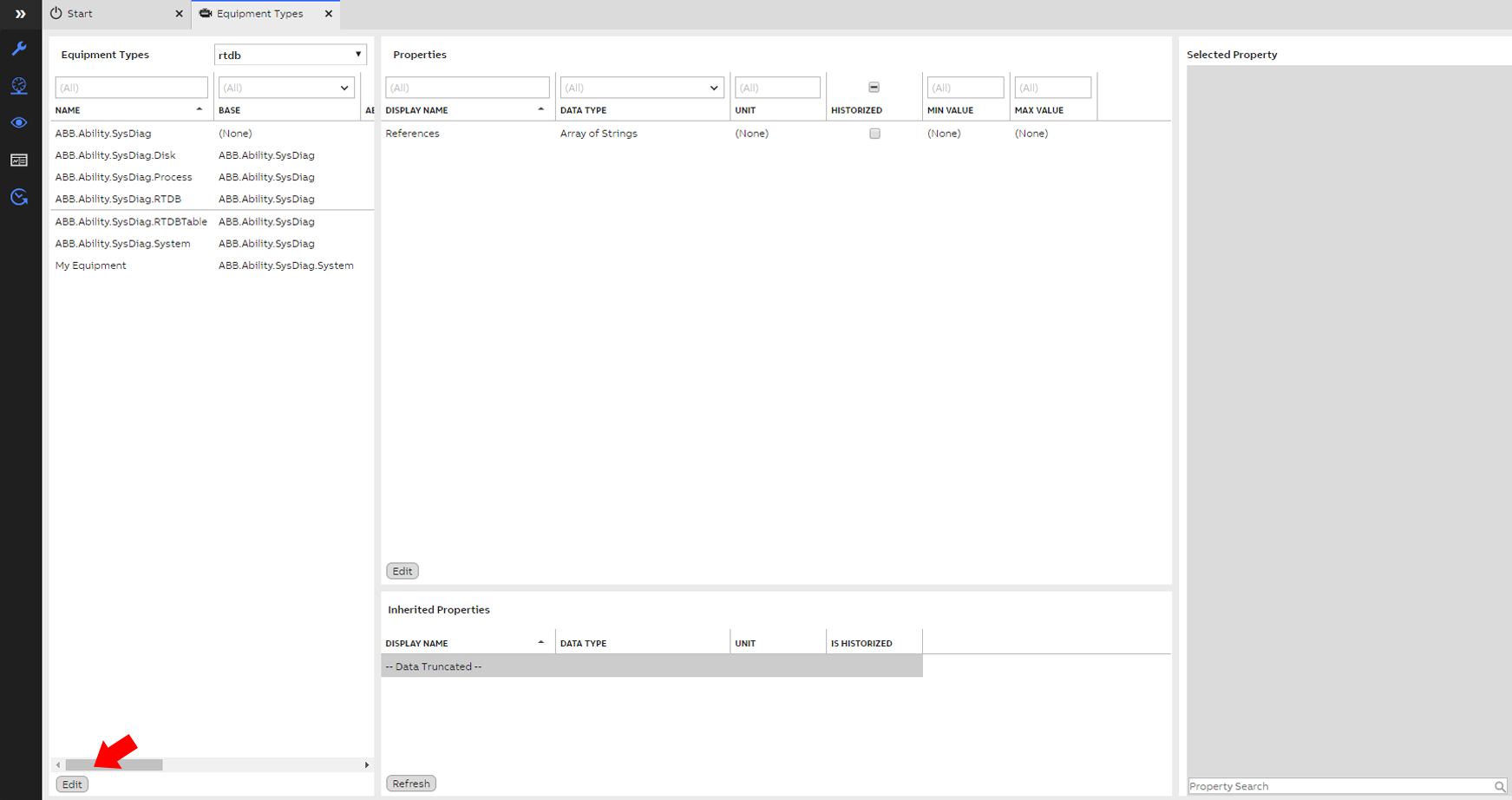
Task: Sort inherited properties by Data Type
Action: coord(584,644)
